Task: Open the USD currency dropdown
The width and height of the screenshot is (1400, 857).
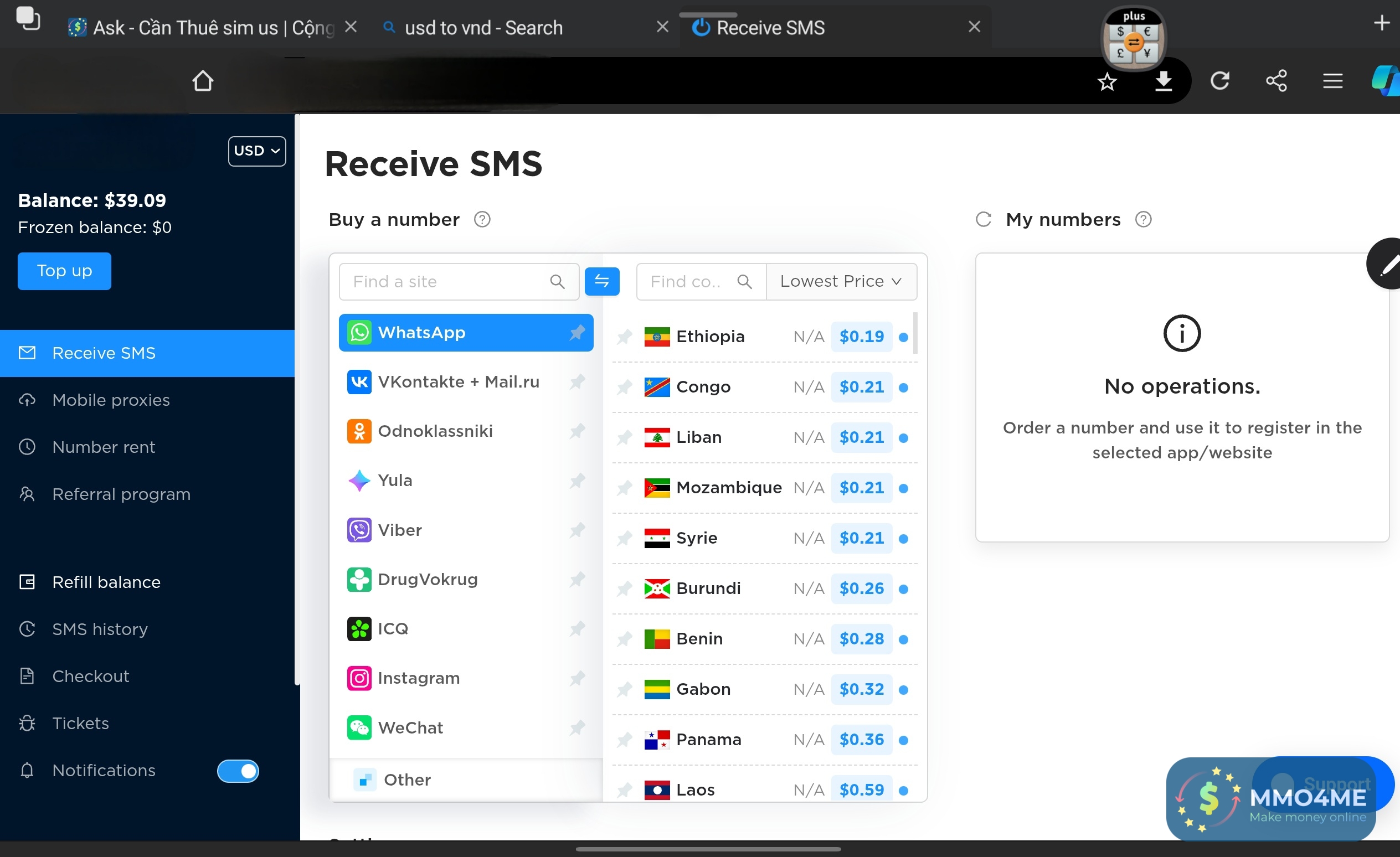Action: (257, 151)
